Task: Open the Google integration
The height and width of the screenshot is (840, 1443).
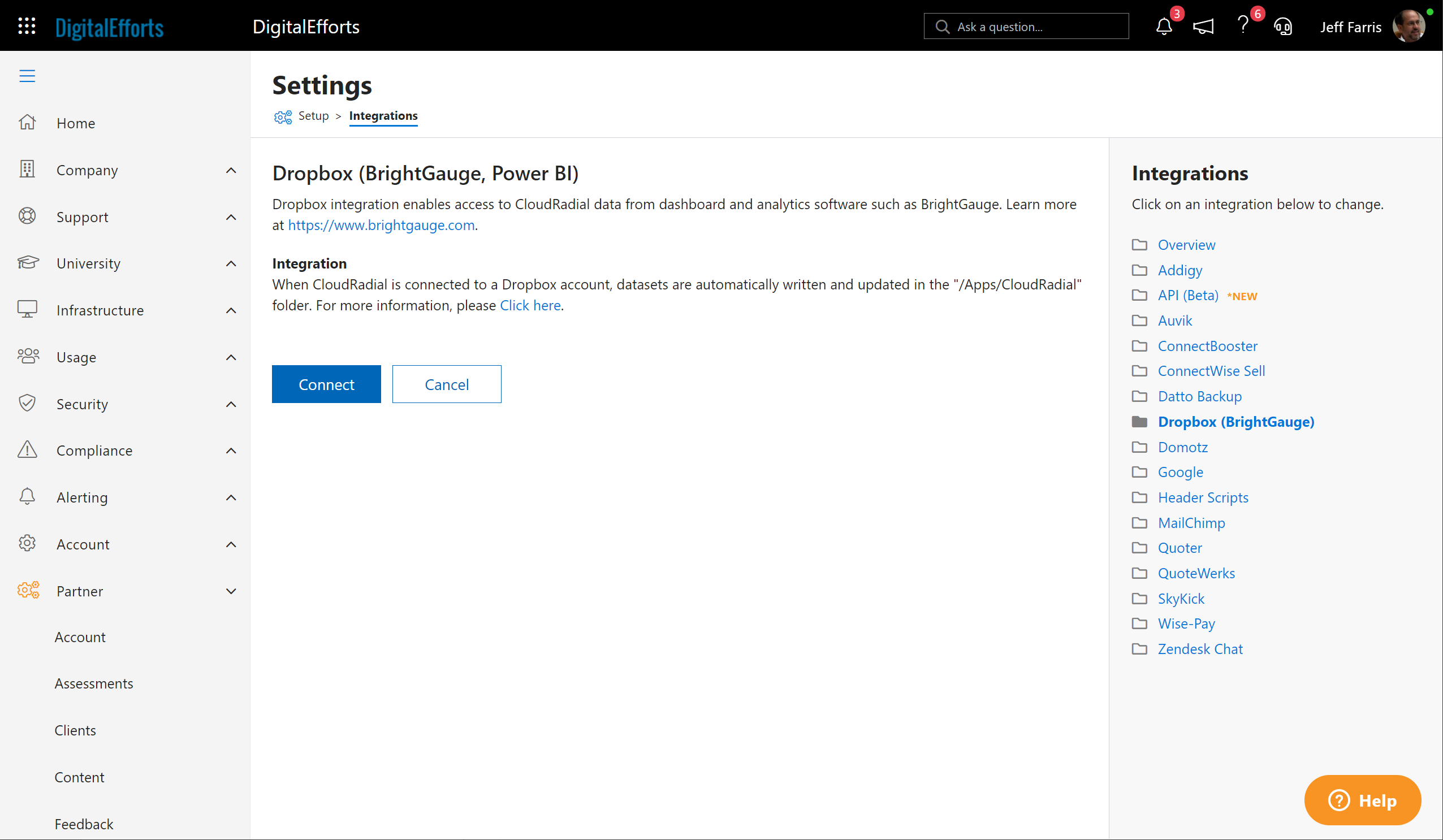Action: [1181, 473]
